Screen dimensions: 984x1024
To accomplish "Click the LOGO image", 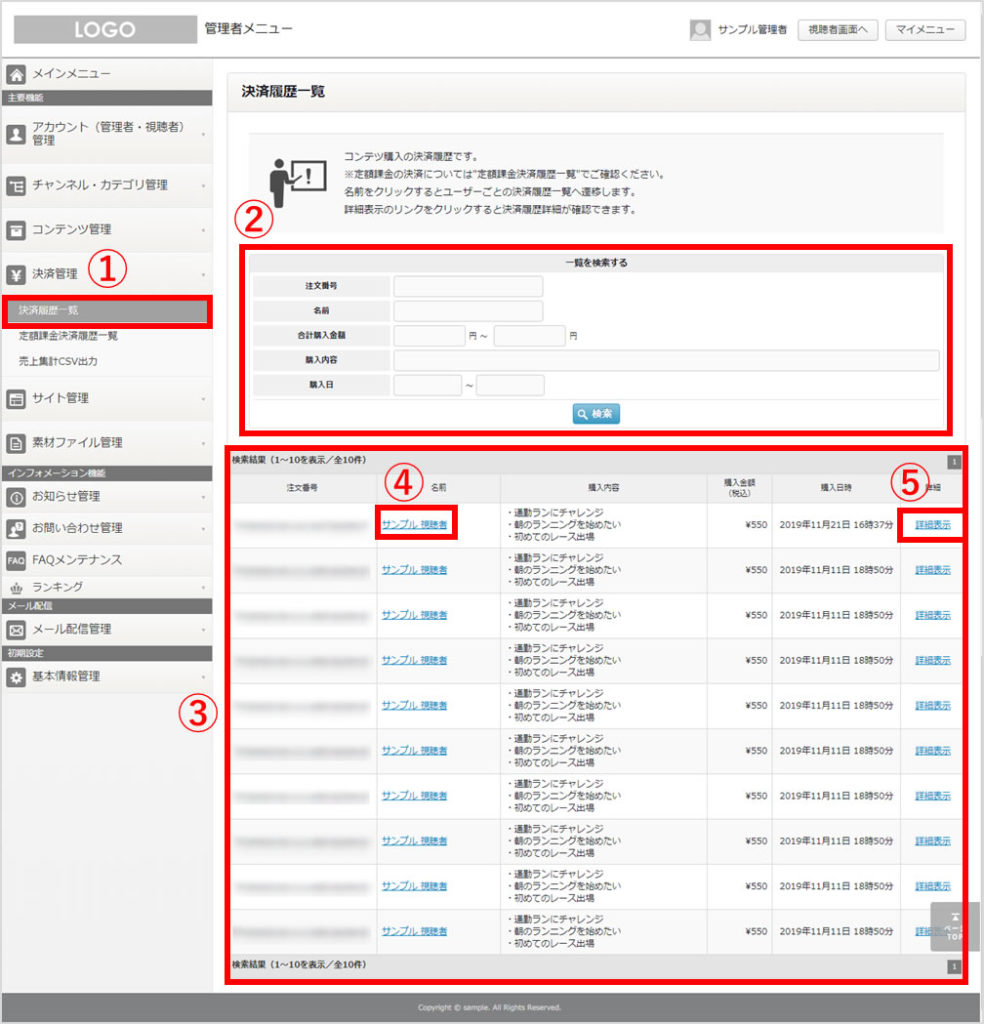I will coord(105,29).
